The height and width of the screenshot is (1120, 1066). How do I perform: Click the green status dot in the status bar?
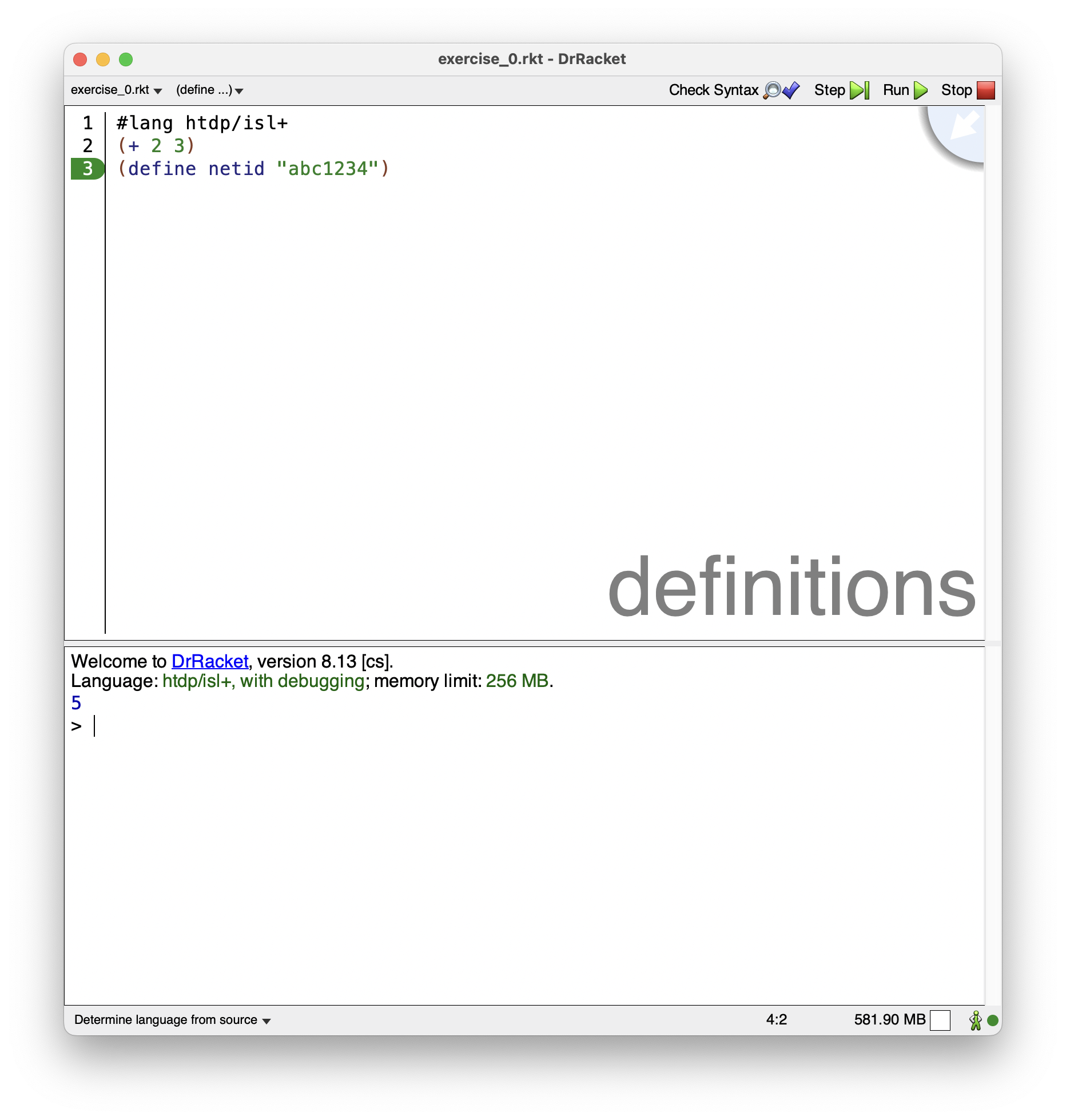coord(993,1020)
